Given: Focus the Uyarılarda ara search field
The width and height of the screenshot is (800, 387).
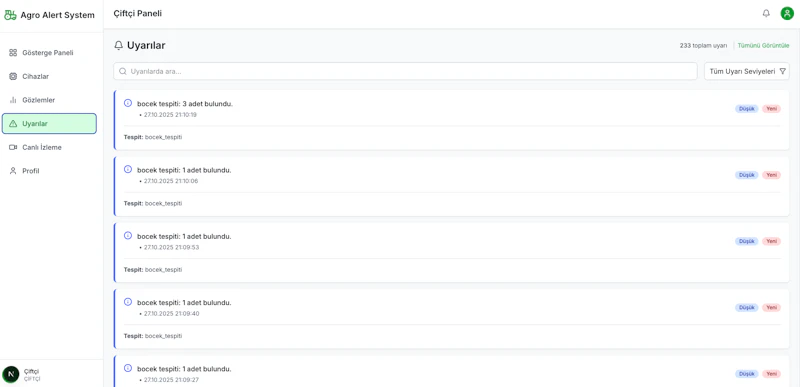Looking at the screenshot, I should [x=405, y=71].
